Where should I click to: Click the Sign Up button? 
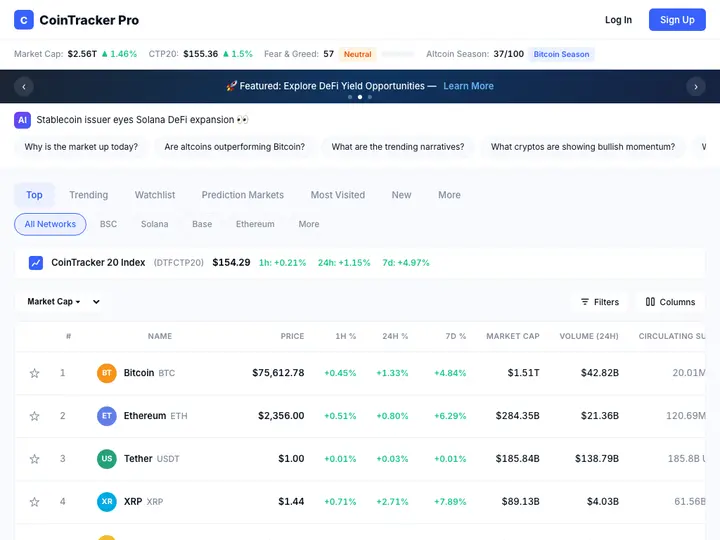click(x=677, y=20)
